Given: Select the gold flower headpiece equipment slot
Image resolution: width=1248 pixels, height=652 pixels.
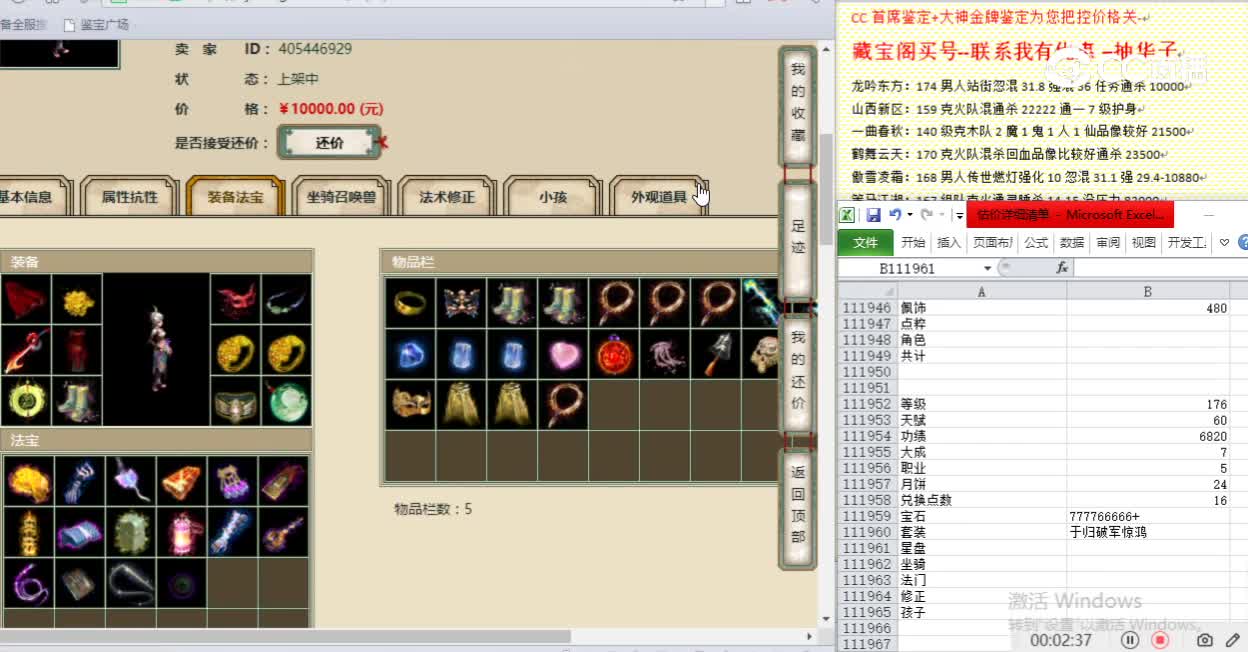Looking at the screenshot, I should coord(77,299).
